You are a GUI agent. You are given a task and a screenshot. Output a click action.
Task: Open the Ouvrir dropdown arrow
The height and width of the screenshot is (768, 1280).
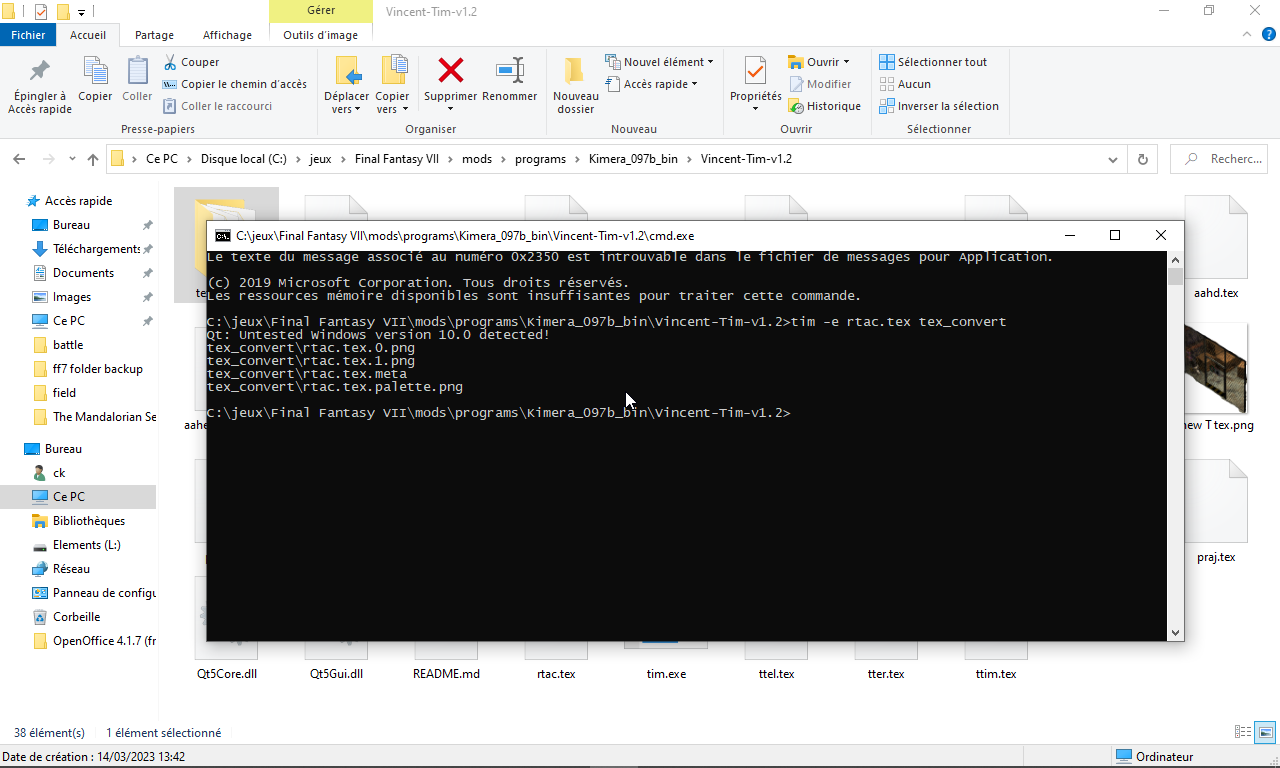[846, 62]
